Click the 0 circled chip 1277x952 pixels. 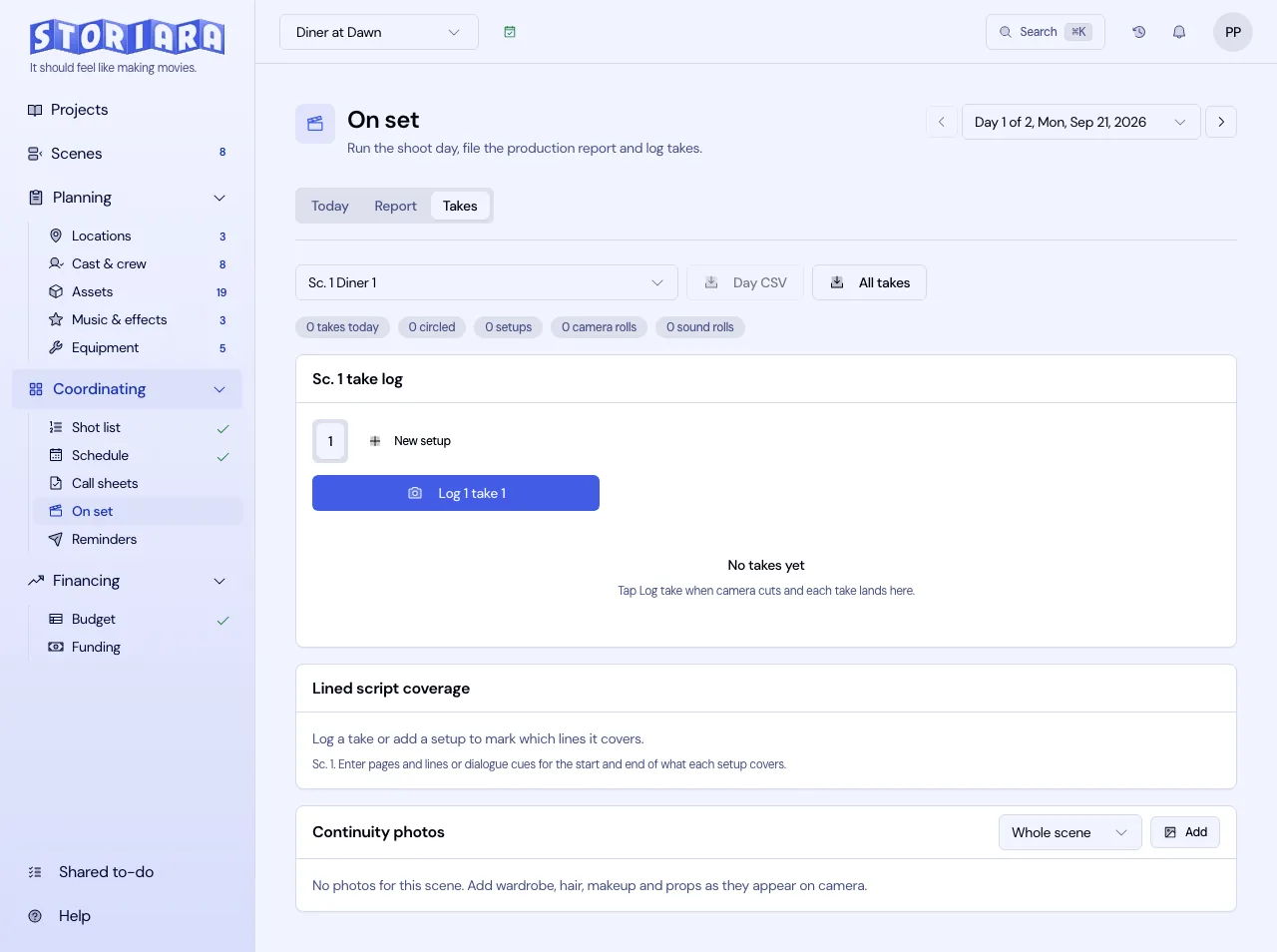tap(432, 327)
